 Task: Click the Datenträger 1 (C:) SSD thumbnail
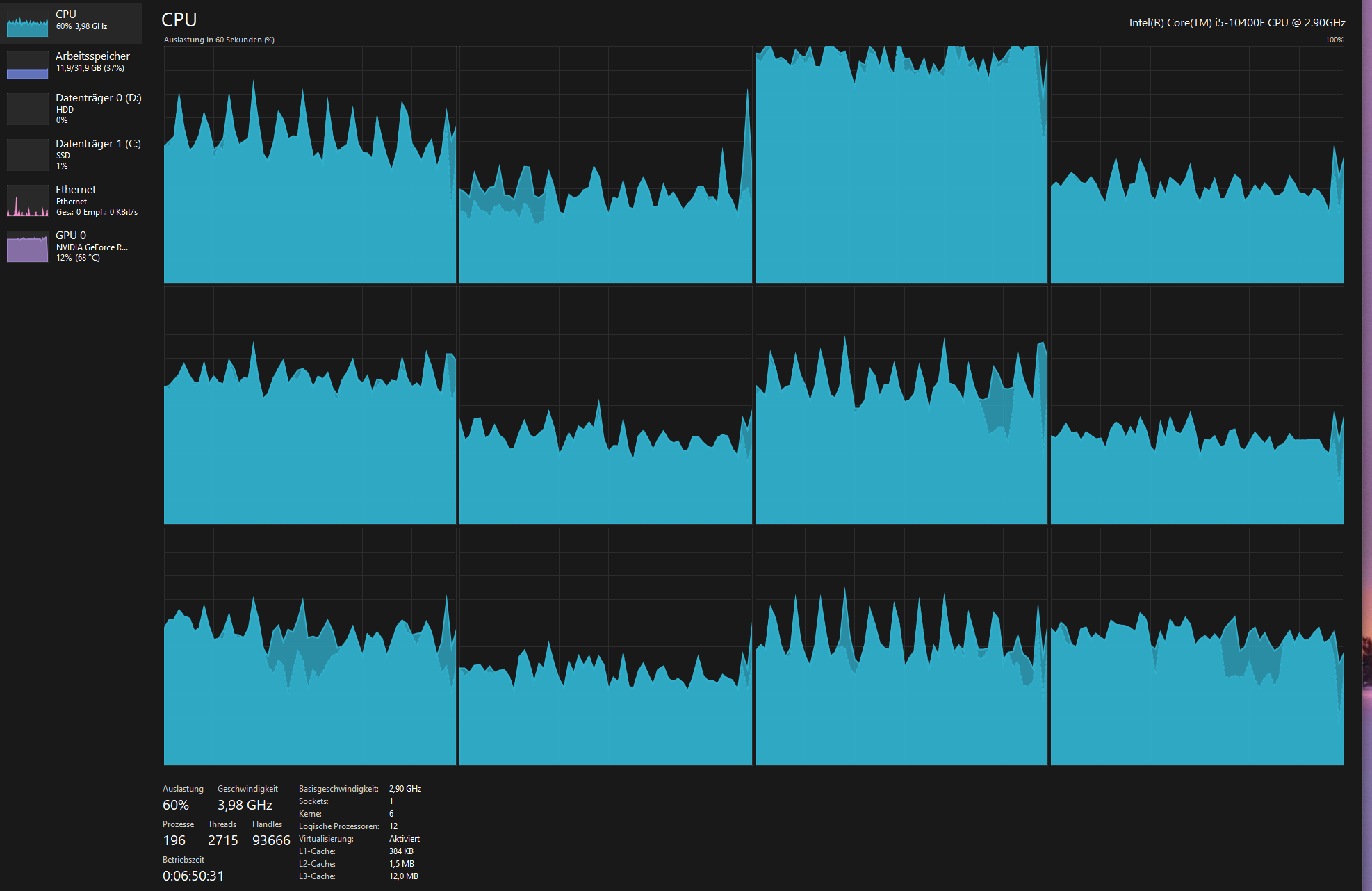28,154
